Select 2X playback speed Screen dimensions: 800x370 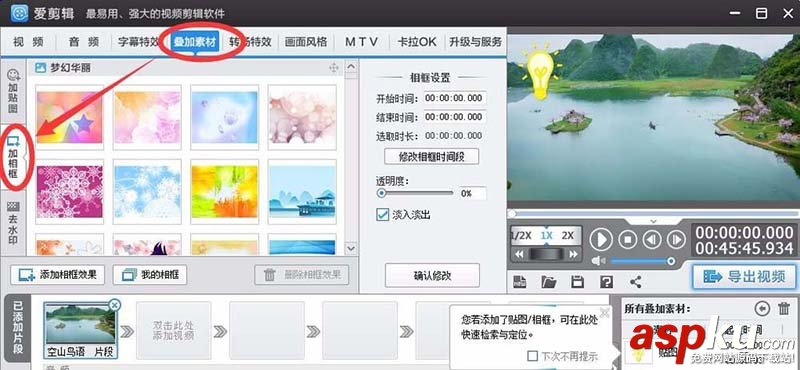[x=567, y=235]
